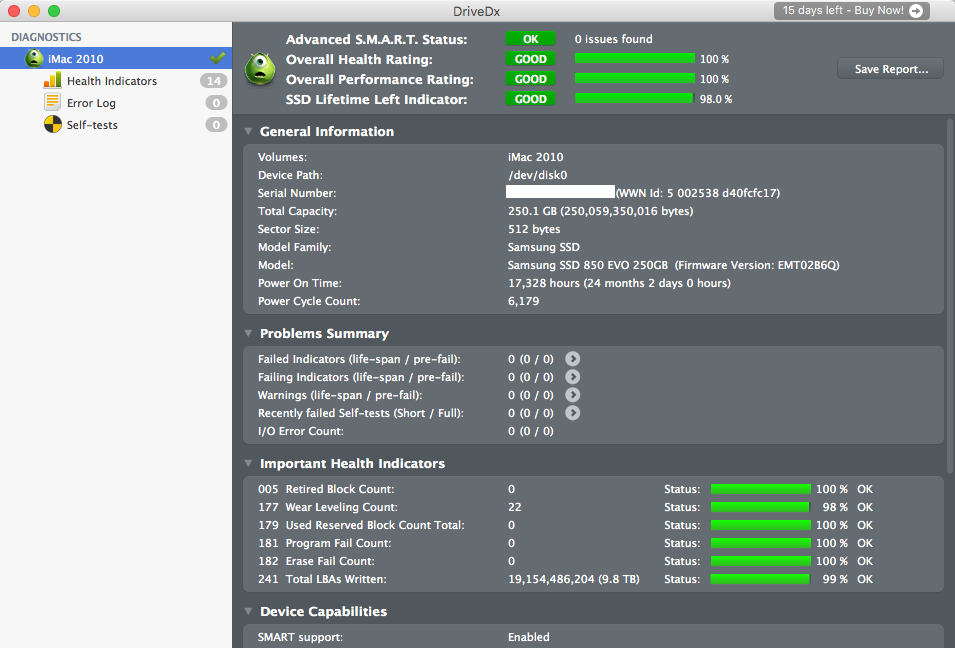Screen dimensions: 955x648
Task: Click the Wear Leveling Count value 22
Action: (x=515, y=507)
